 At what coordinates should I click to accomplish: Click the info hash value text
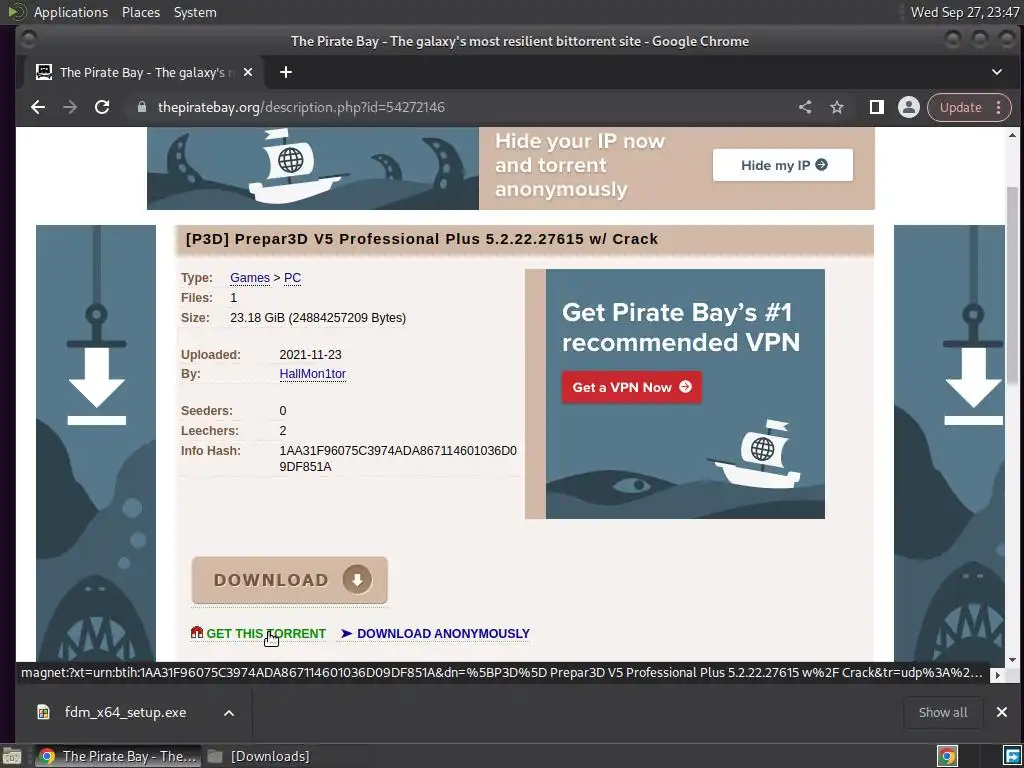[x=398, y=458]
